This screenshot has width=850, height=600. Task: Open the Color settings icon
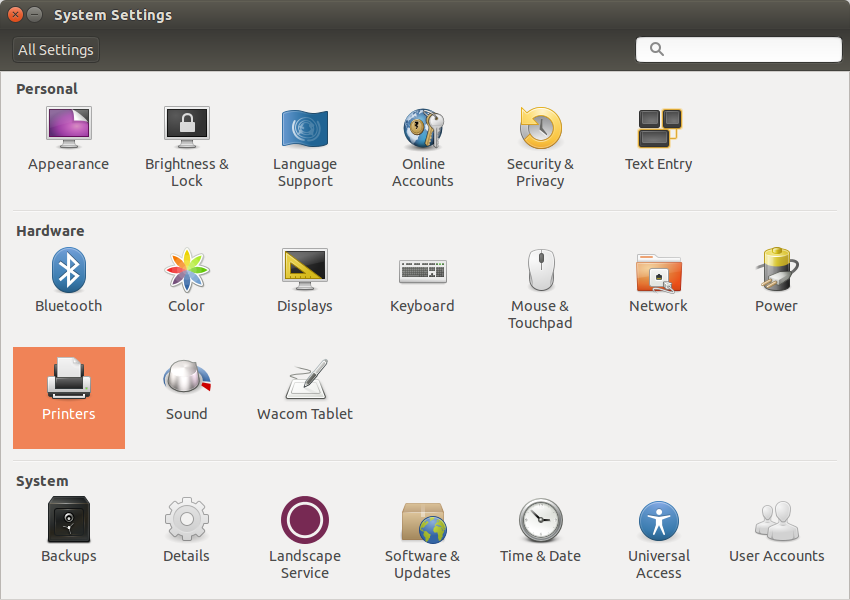tap(186, 270)
